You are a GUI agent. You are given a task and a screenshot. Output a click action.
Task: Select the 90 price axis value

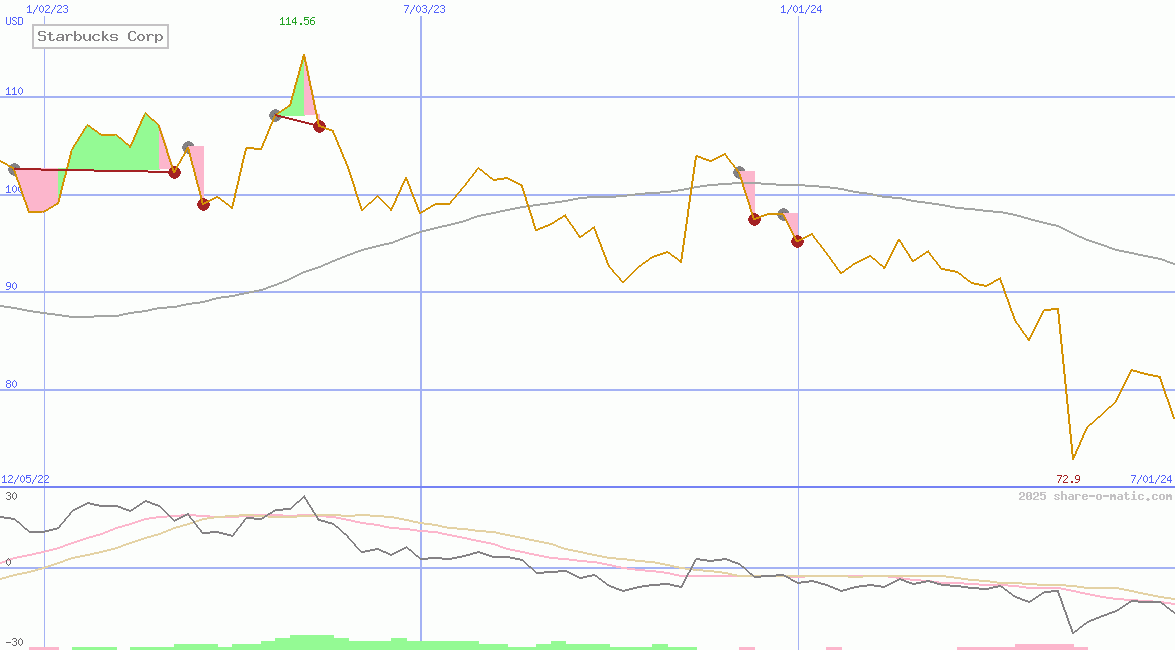pyautogui.click(x=10, y=286)
